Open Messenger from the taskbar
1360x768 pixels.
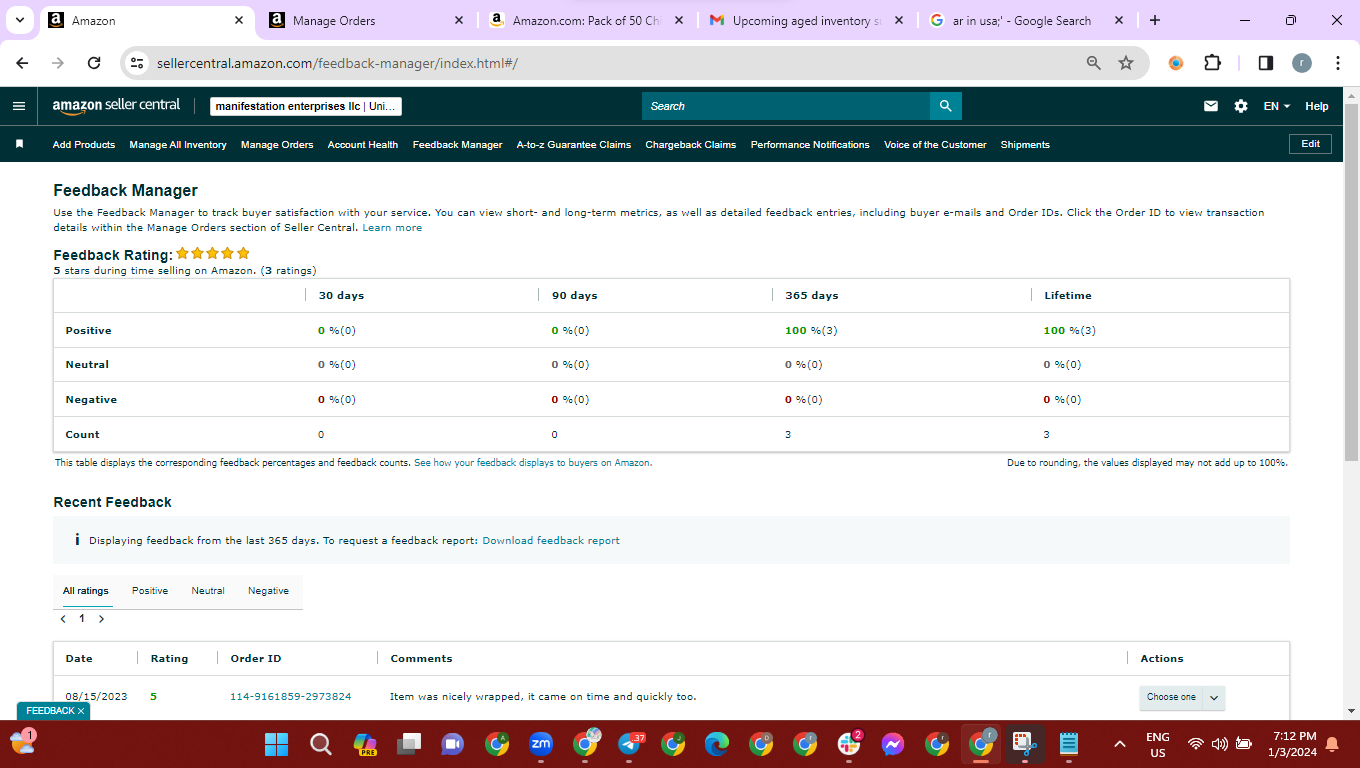(893, 744)
